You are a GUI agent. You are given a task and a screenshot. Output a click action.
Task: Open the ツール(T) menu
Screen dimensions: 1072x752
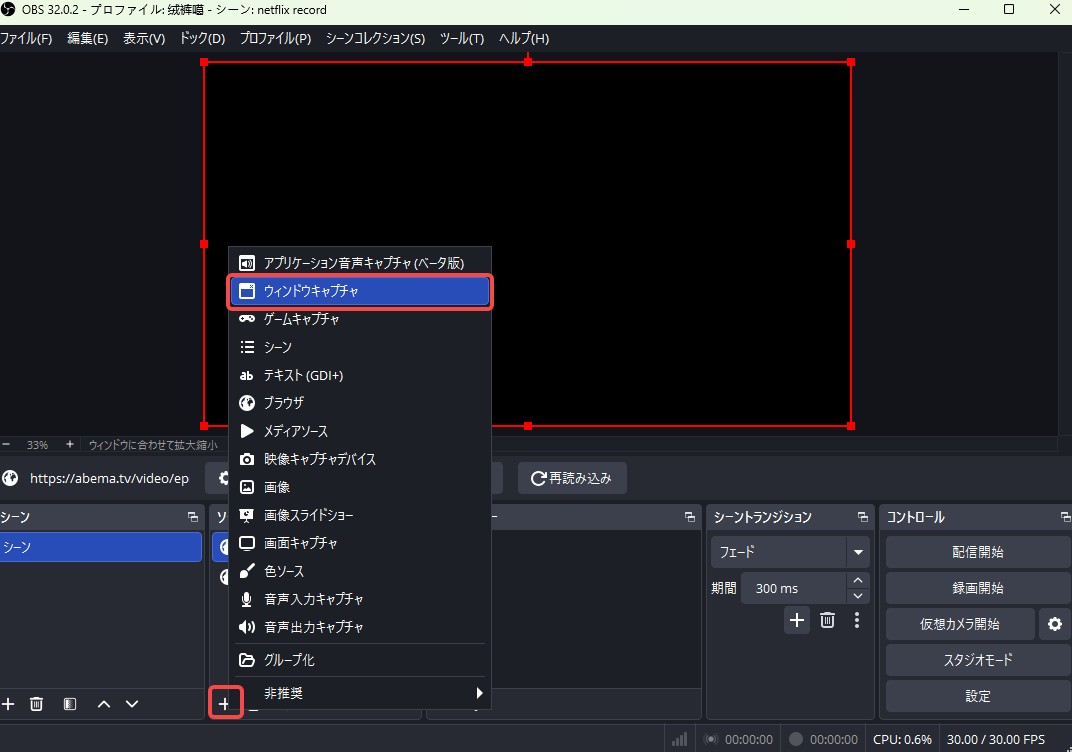tap(461, 38)
